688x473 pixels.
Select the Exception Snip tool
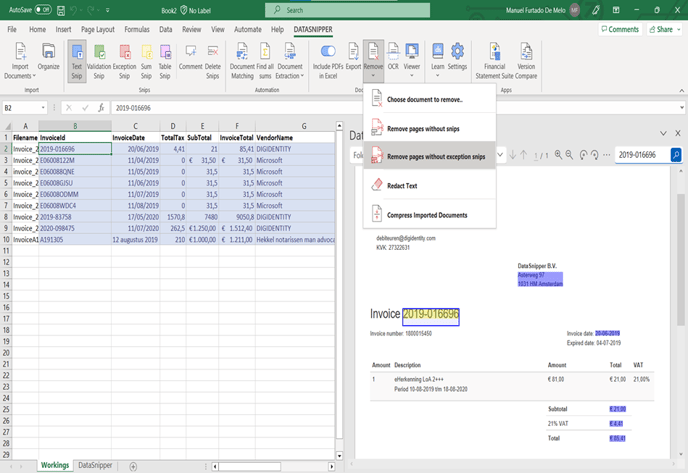click(125, 61)
